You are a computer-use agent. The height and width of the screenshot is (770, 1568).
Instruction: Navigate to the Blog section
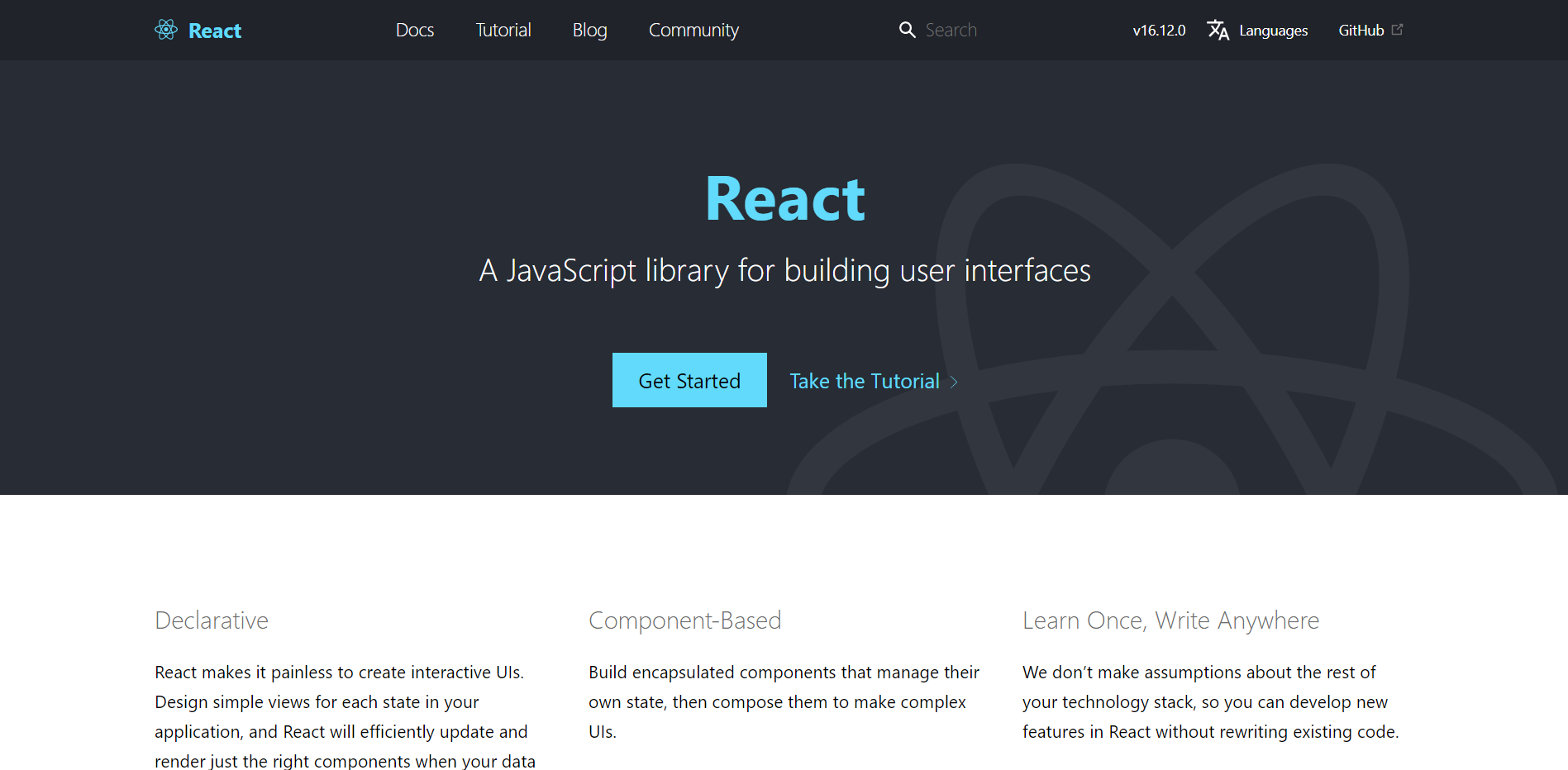click(x=590, y=31)
